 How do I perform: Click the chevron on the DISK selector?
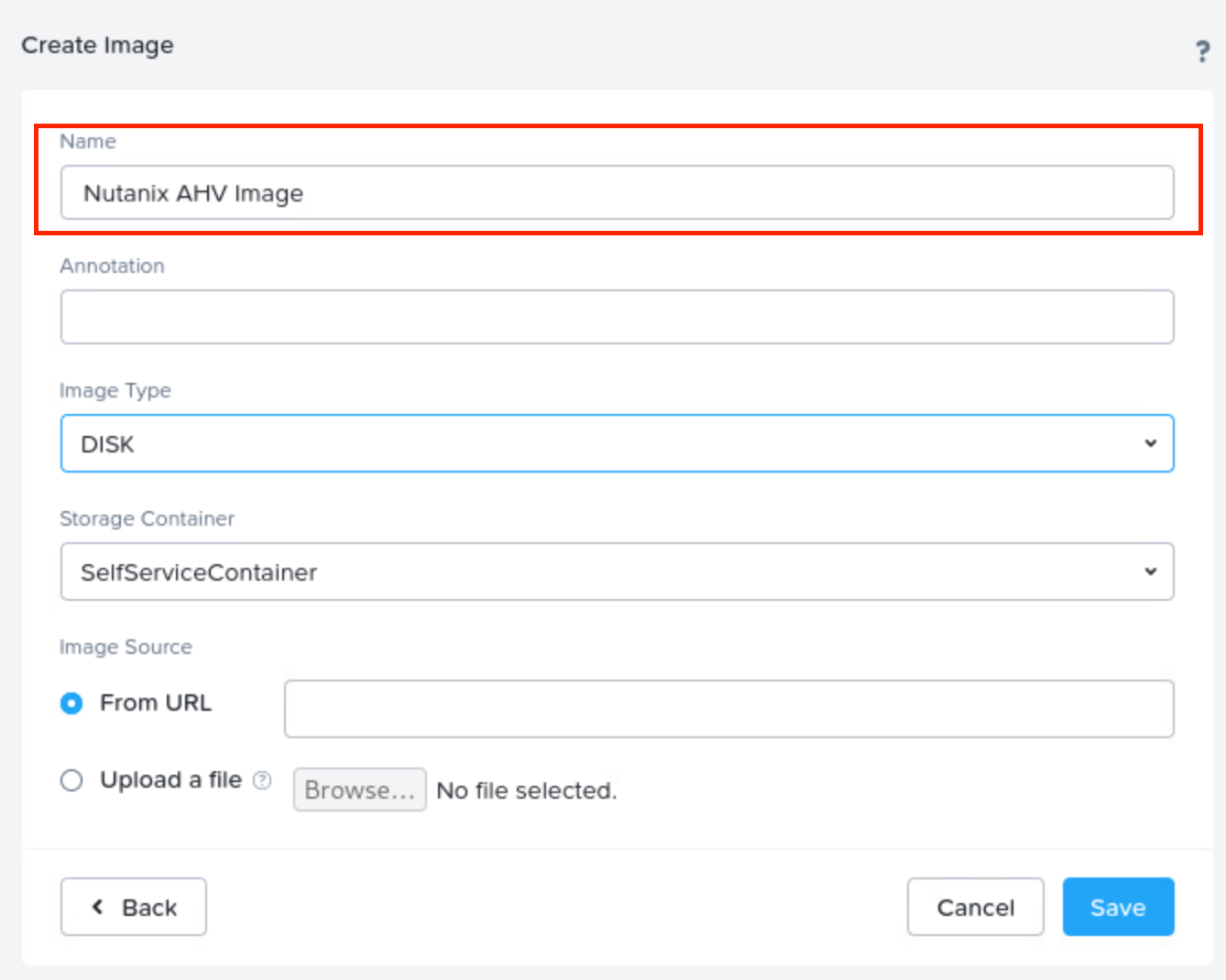point(1151,443)
